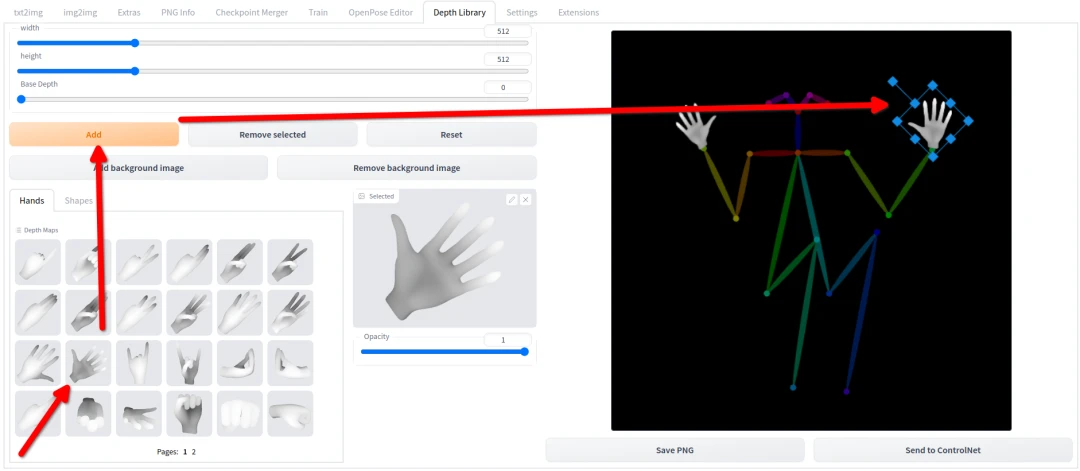Choose the white knuckles fist depth map
Viewport: 1080px width, 471px height.
[239, 413]
